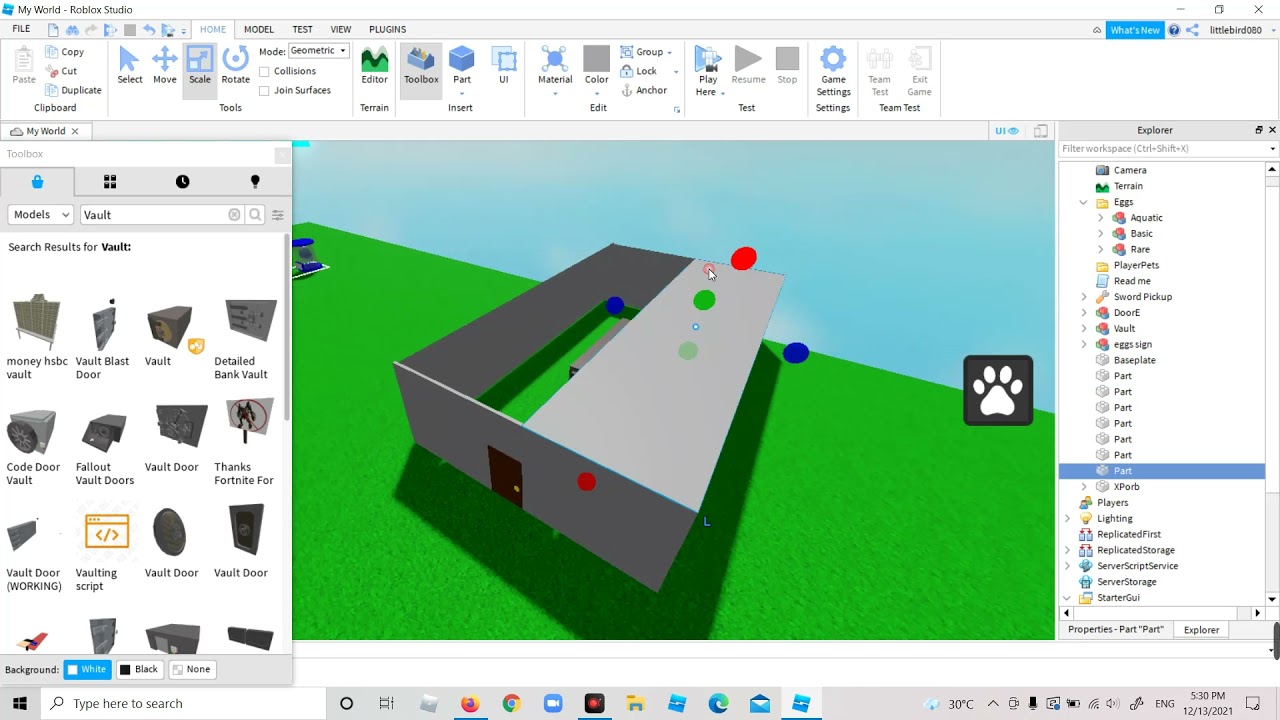
Task: Select ServerStorage in the Explorer
Action: coord(1126,582)
